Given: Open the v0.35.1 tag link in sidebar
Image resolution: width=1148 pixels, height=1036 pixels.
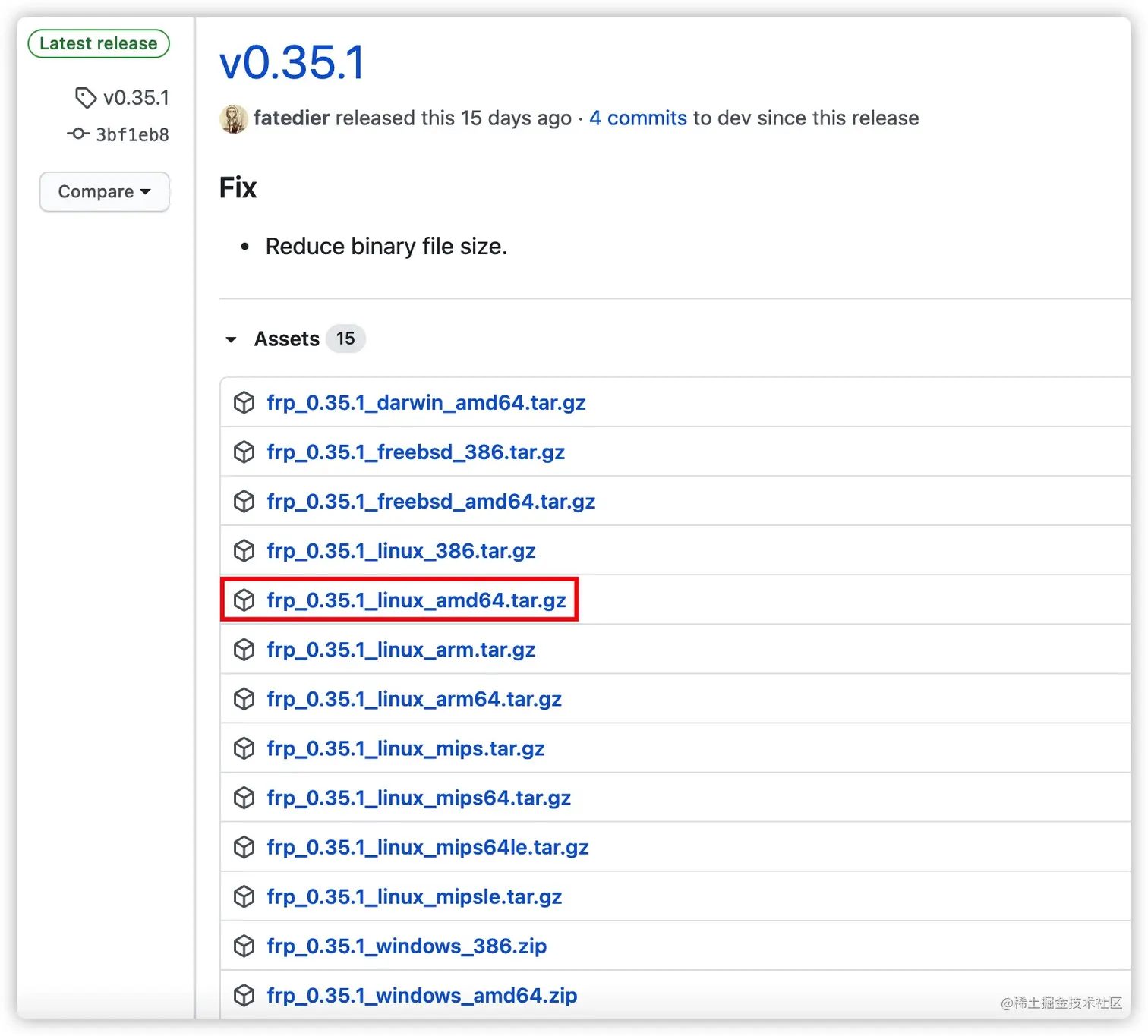Looking at the screenshot, I should coord(136,98).
